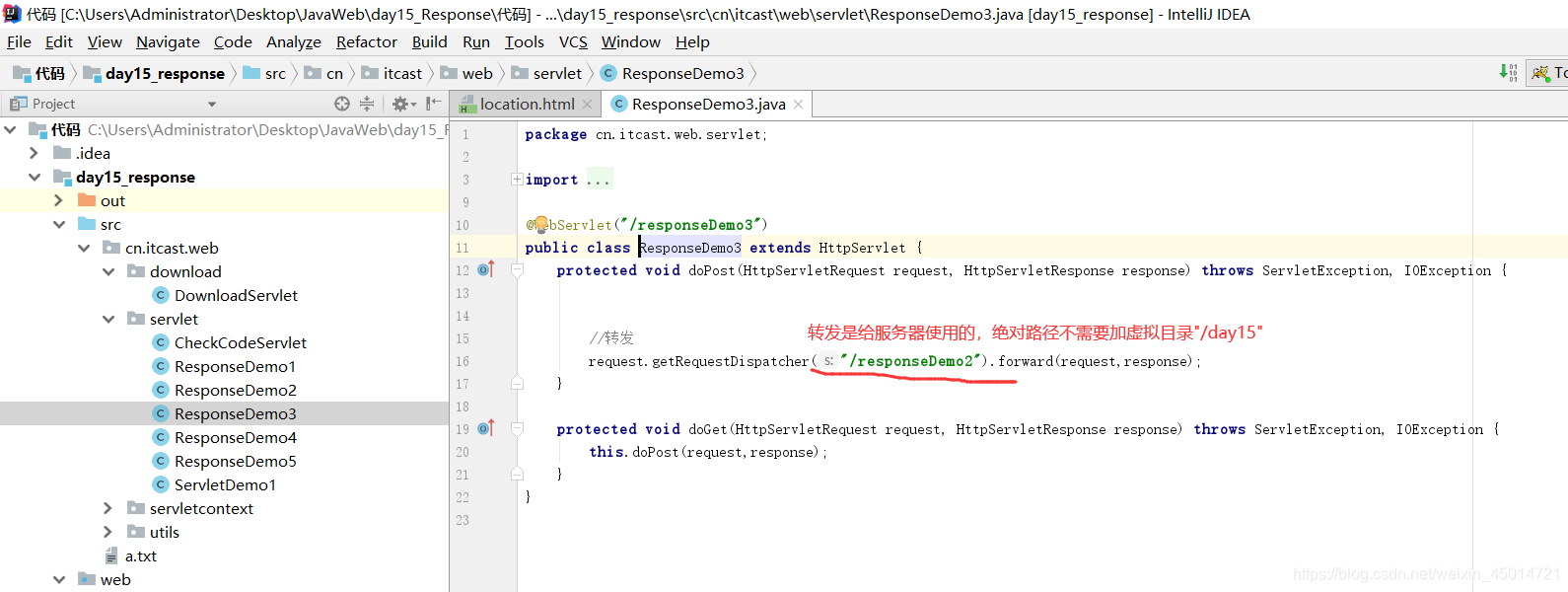The height and width of the screenshot is (592, 1568).
Task: Click line number 16 in the gutter
Action: (x=463, y=361)
